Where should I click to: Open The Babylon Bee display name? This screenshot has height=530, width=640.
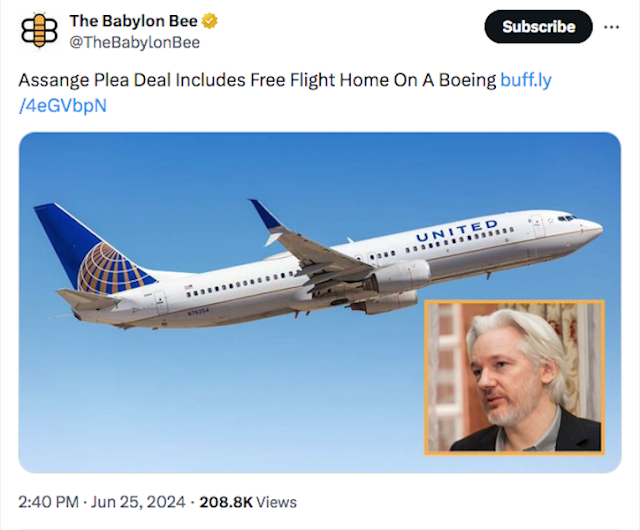pyautogui.click(x=133, y=21)
